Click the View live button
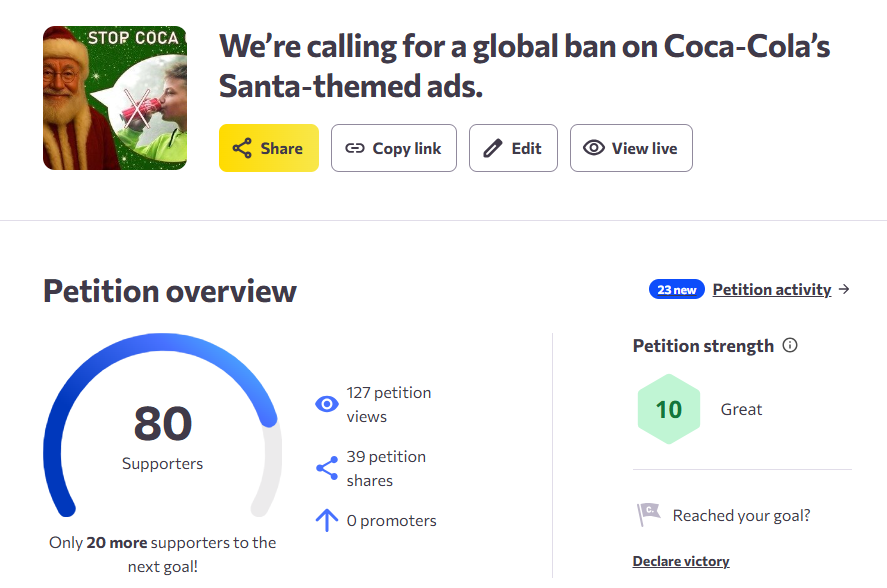 tap(631, 148)
